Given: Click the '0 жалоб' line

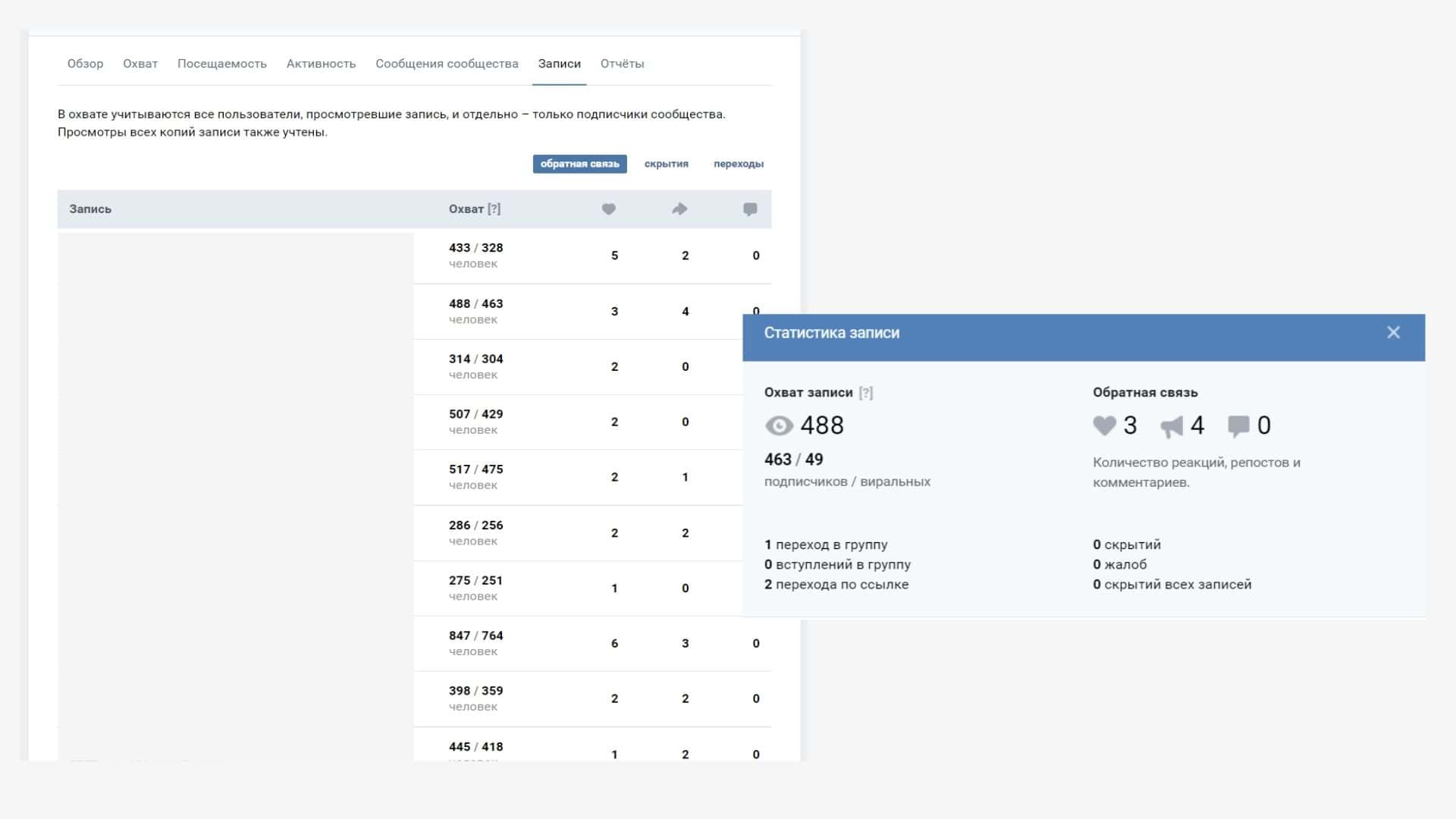Looking at the screenshot, I should point(1119,564).
